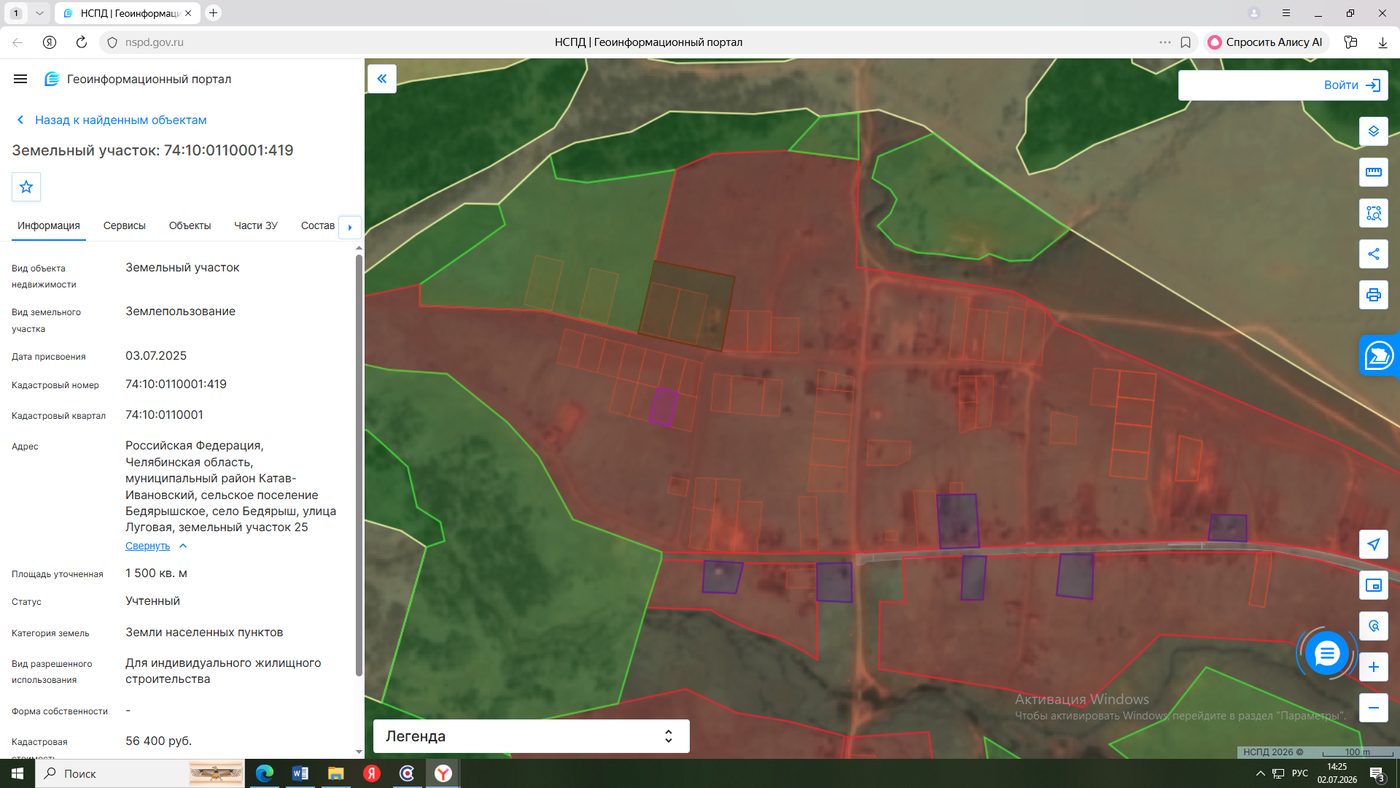Activate the area search tool on map
The image size is (1400, 788).
point(1374,213)
